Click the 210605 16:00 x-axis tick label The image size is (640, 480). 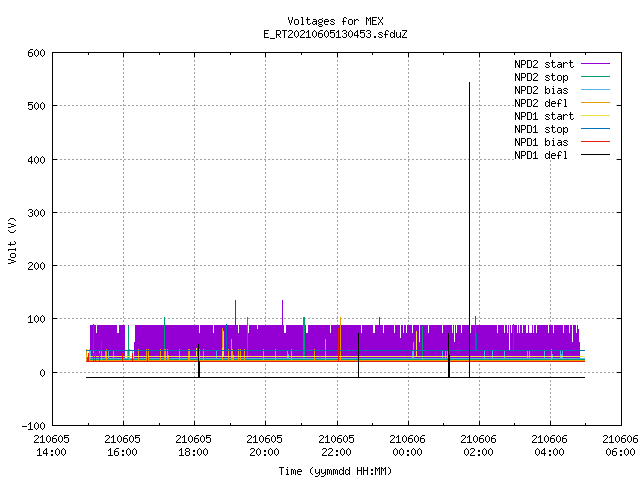pos(122,446)
